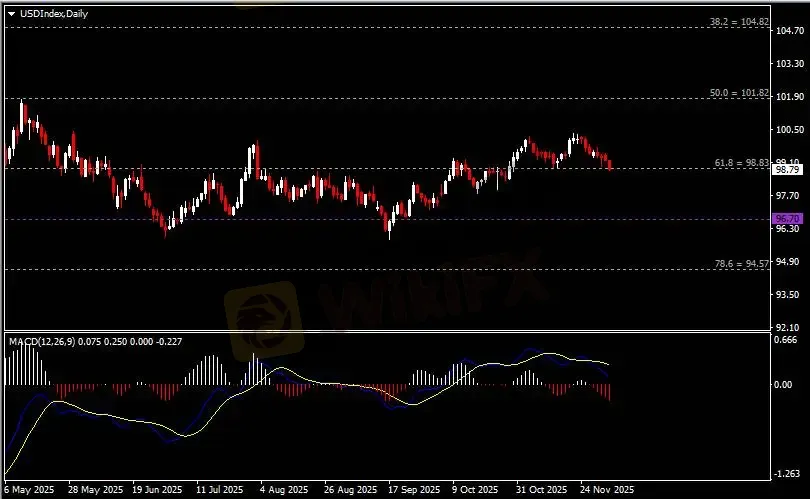Click the 11 Jul 2025 date label
This screenshot has height=499, width=810.
pos(220,490)
